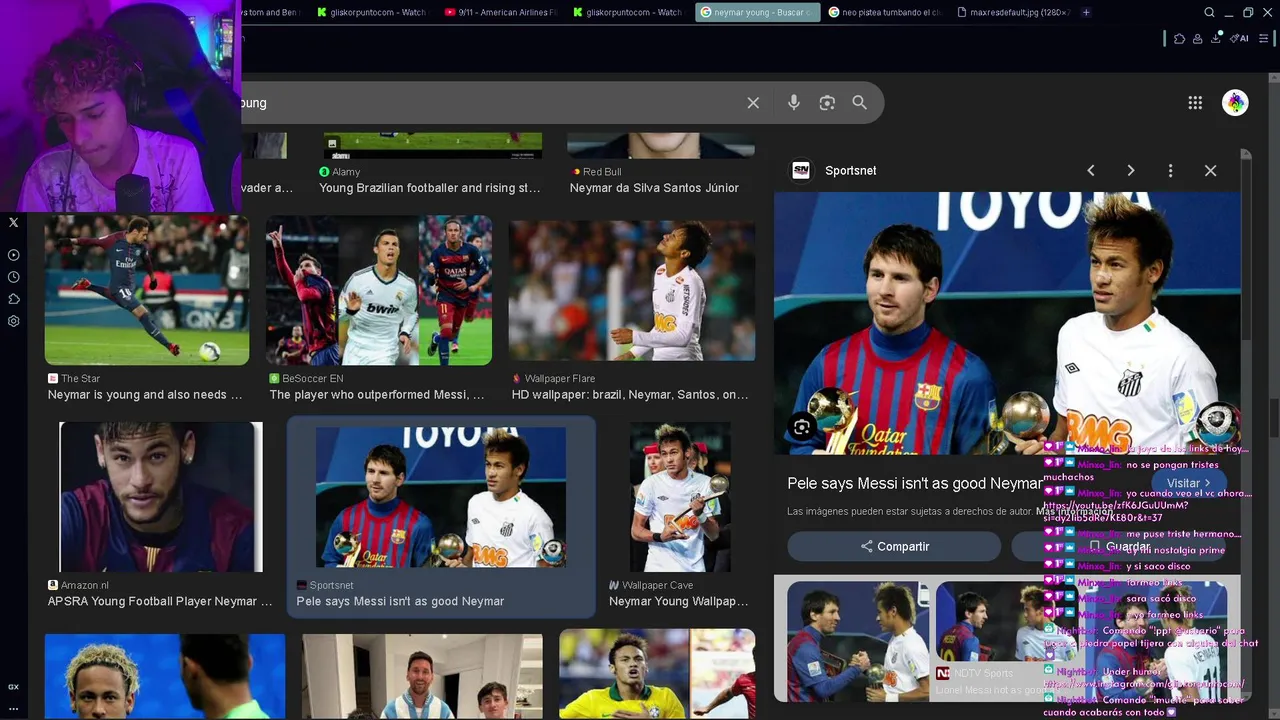Viewport: 1280px width, 720px height.
Task: Click the Compartir share button
Action: click(x=894, y=546)
